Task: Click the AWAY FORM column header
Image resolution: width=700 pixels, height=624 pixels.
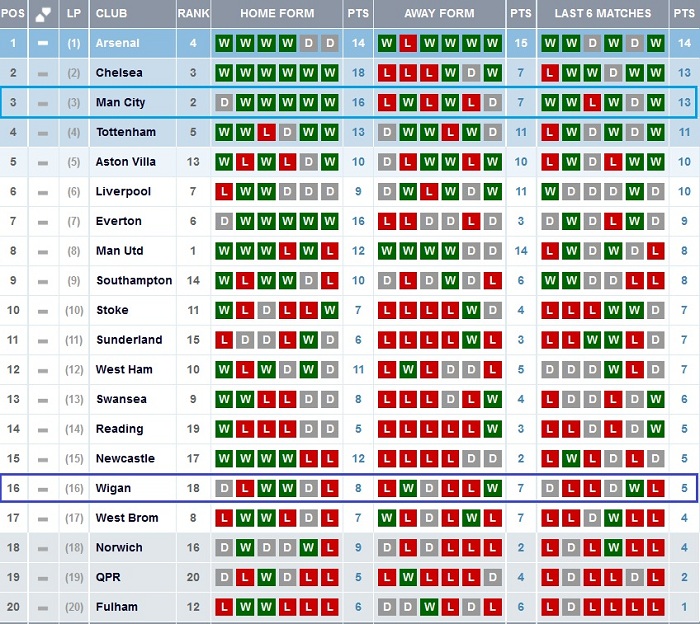Action: pyautogui.click(x=439, y=14)
